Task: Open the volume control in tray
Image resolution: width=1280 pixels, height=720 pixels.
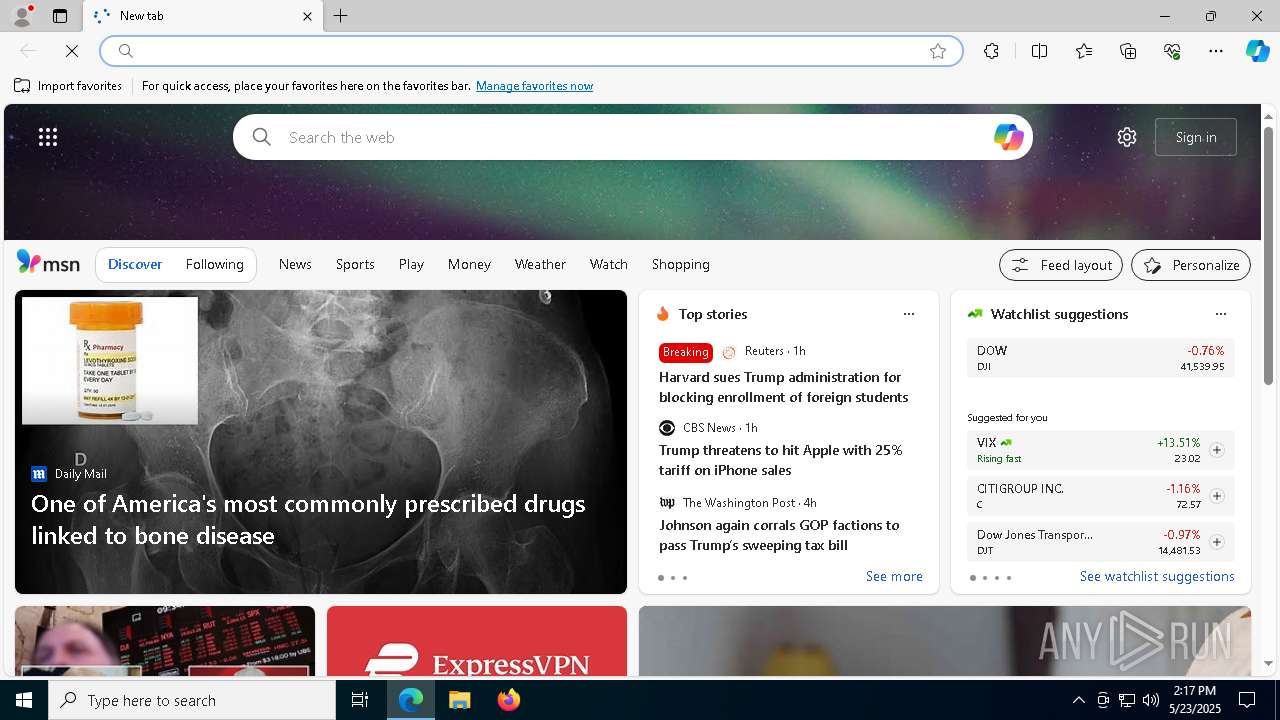Action: (x=1151, y=700)
